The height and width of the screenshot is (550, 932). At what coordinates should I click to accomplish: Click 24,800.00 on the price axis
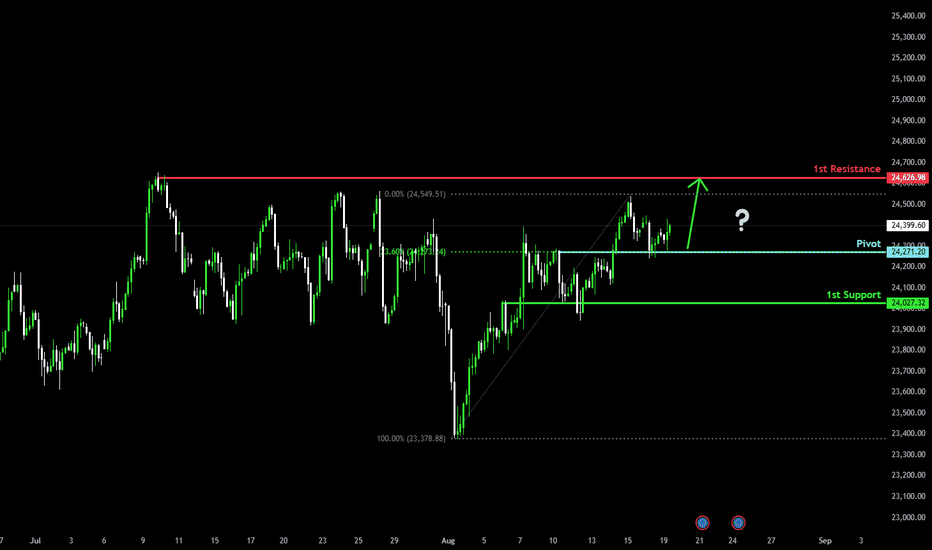[x=908, y=142]
